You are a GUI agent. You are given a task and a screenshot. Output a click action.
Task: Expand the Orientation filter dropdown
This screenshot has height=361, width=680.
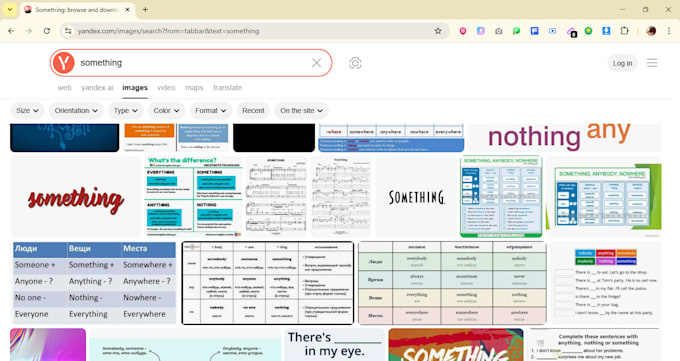pyautogui.click(x=76, y=111)
